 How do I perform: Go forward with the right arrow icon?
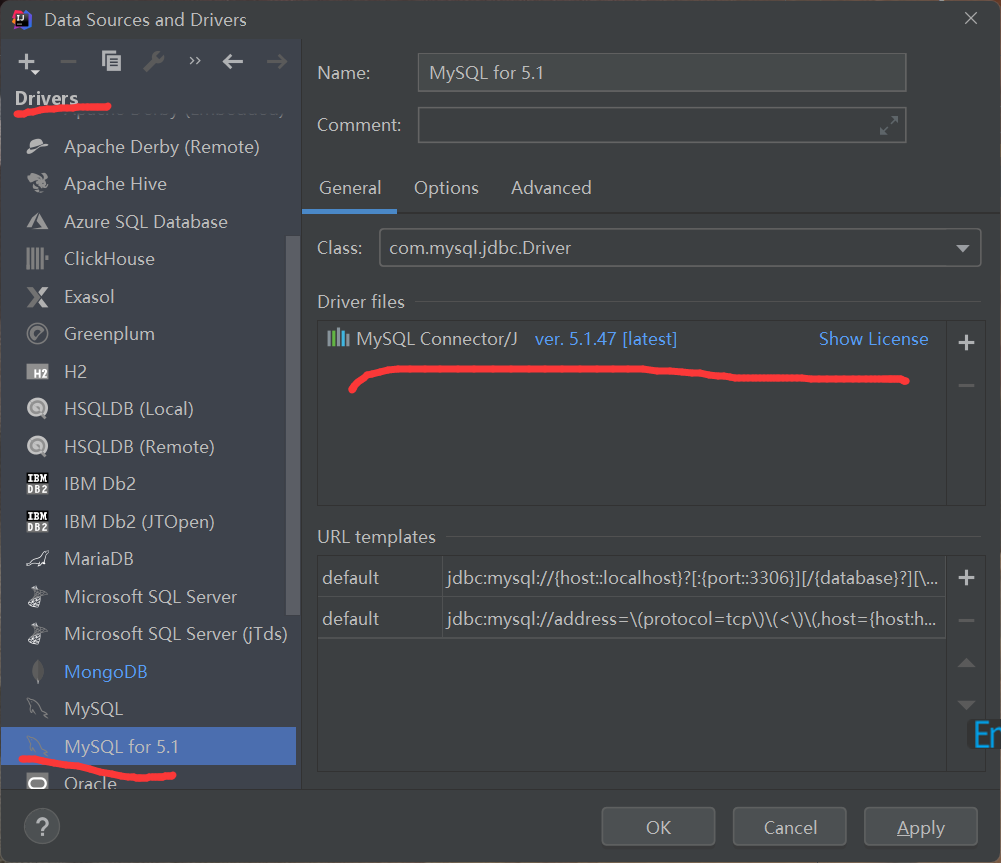pos(276,62)
